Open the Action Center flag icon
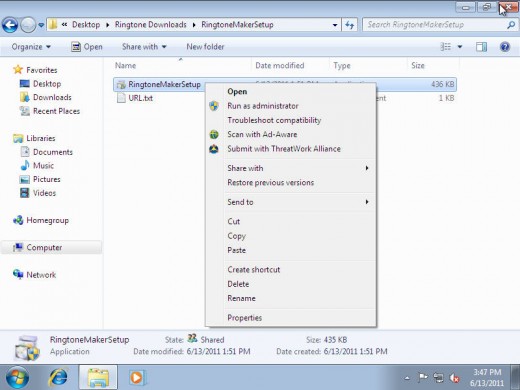520x390 pixels. pyautogui.click(x=423, y=378)
